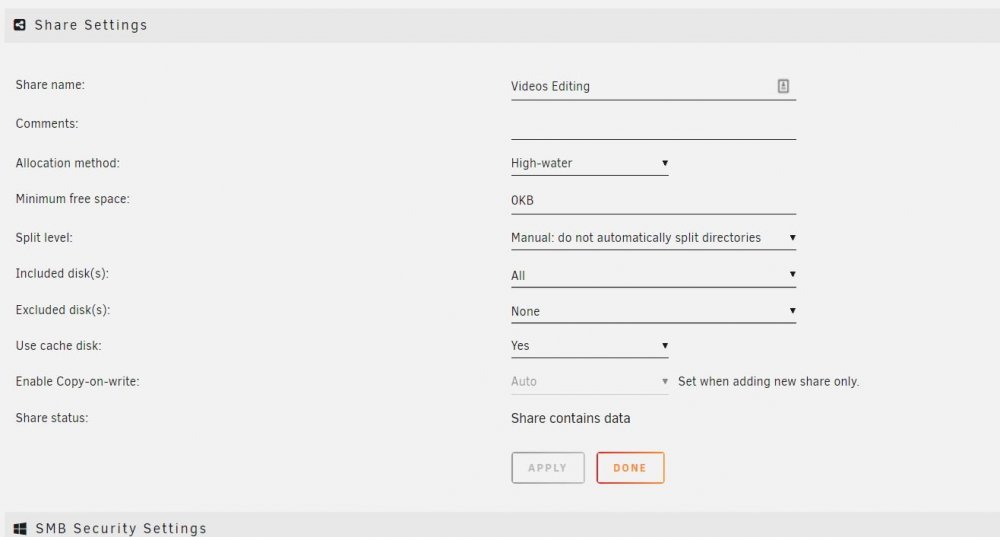Screen dimensions: 1000x537
Task: Click the Enable Copy-on-write label
Action: pyautogui.click(x=78, y=381)
